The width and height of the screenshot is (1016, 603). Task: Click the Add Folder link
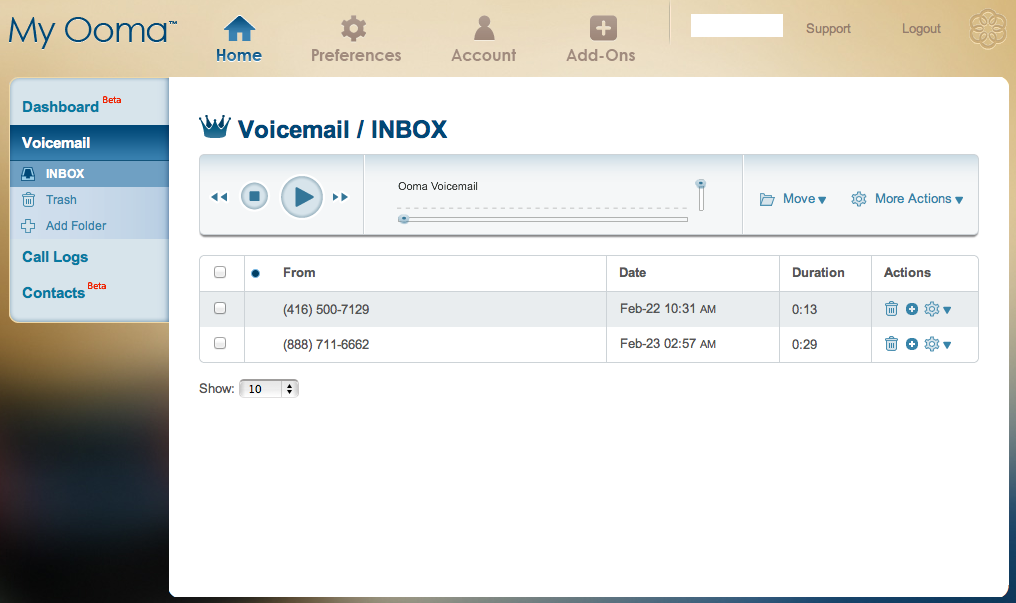click(76, 225)
